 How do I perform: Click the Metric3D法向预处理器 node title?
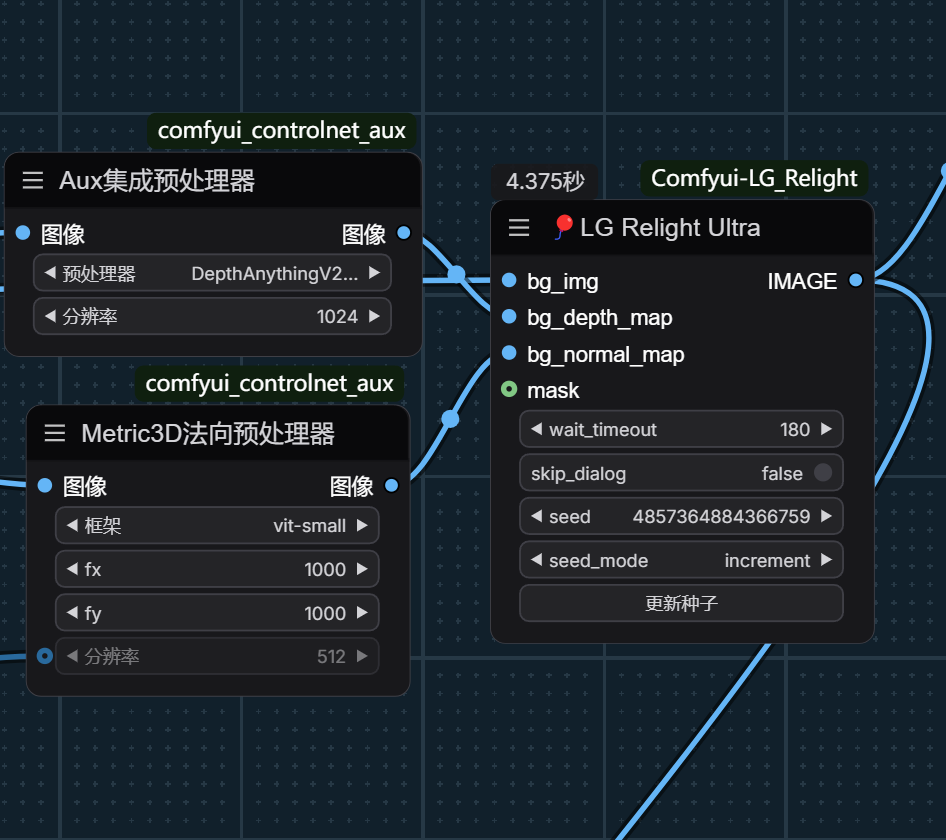pos(208,433)
